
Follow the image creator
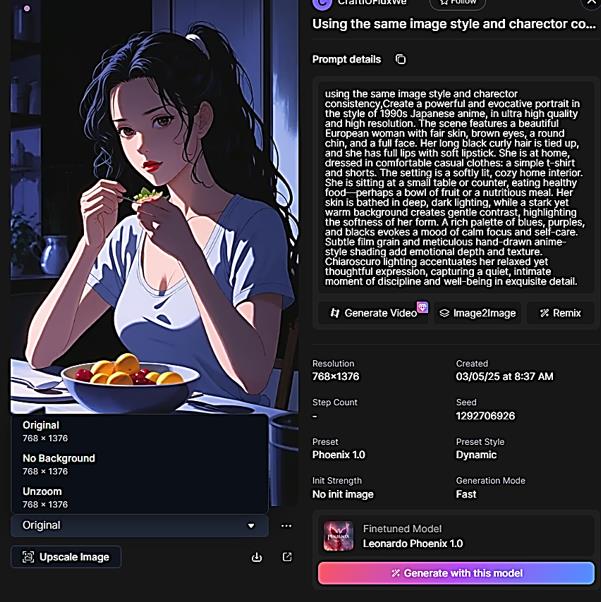pyautogui.click(x=457, y=3)
